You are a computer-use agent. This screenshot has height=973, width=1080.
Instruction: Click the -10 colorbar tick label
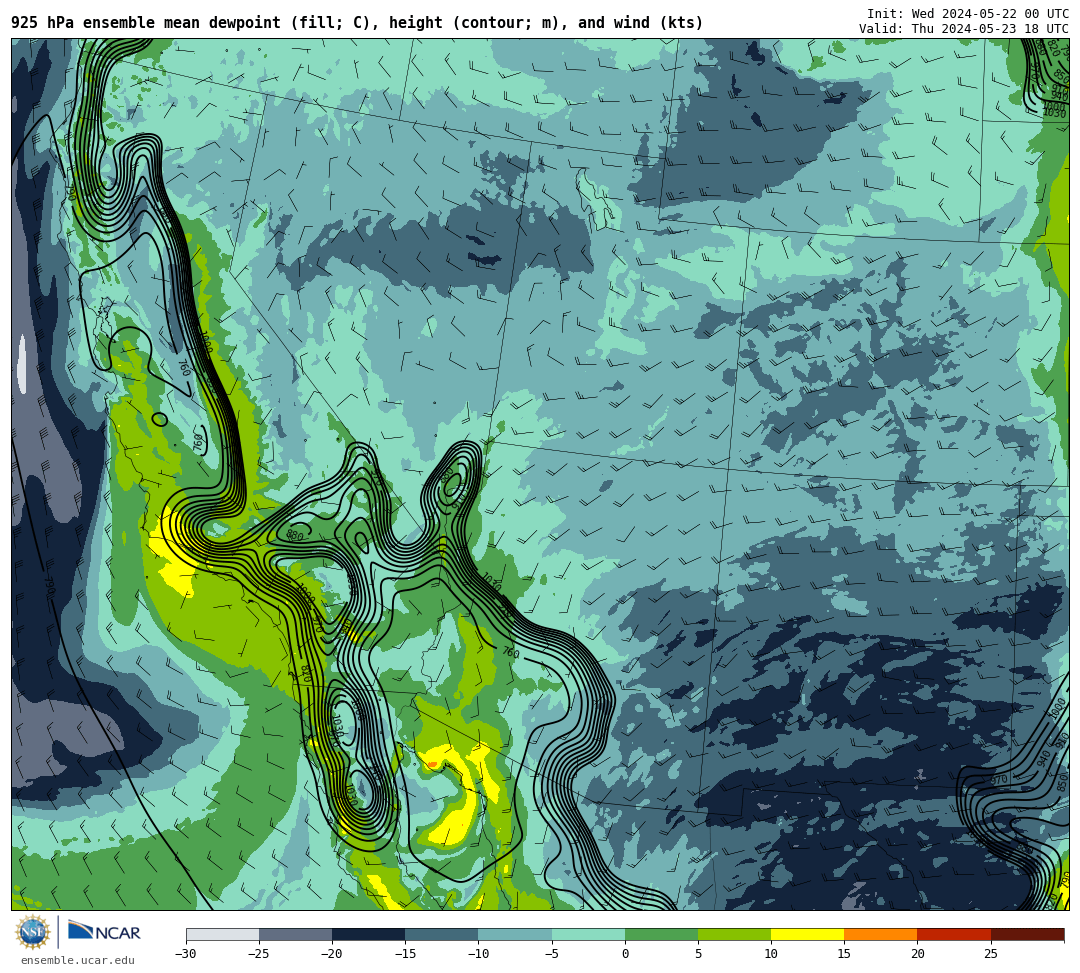click(478, 954)
